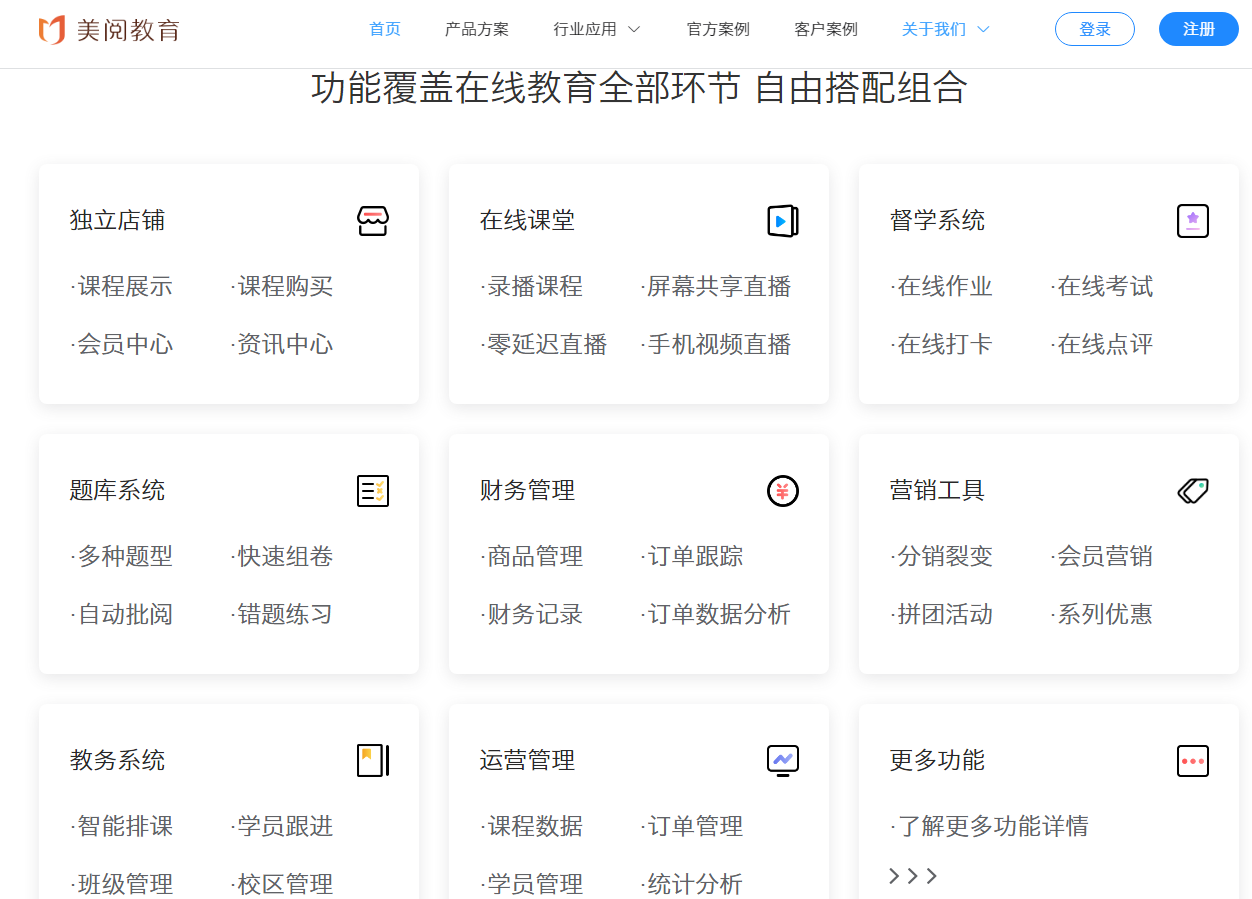Screen dimensions: 1252x899
Task: Open the 关于我们 menu label
Action: pyautogui.click(x=934, y=30)
